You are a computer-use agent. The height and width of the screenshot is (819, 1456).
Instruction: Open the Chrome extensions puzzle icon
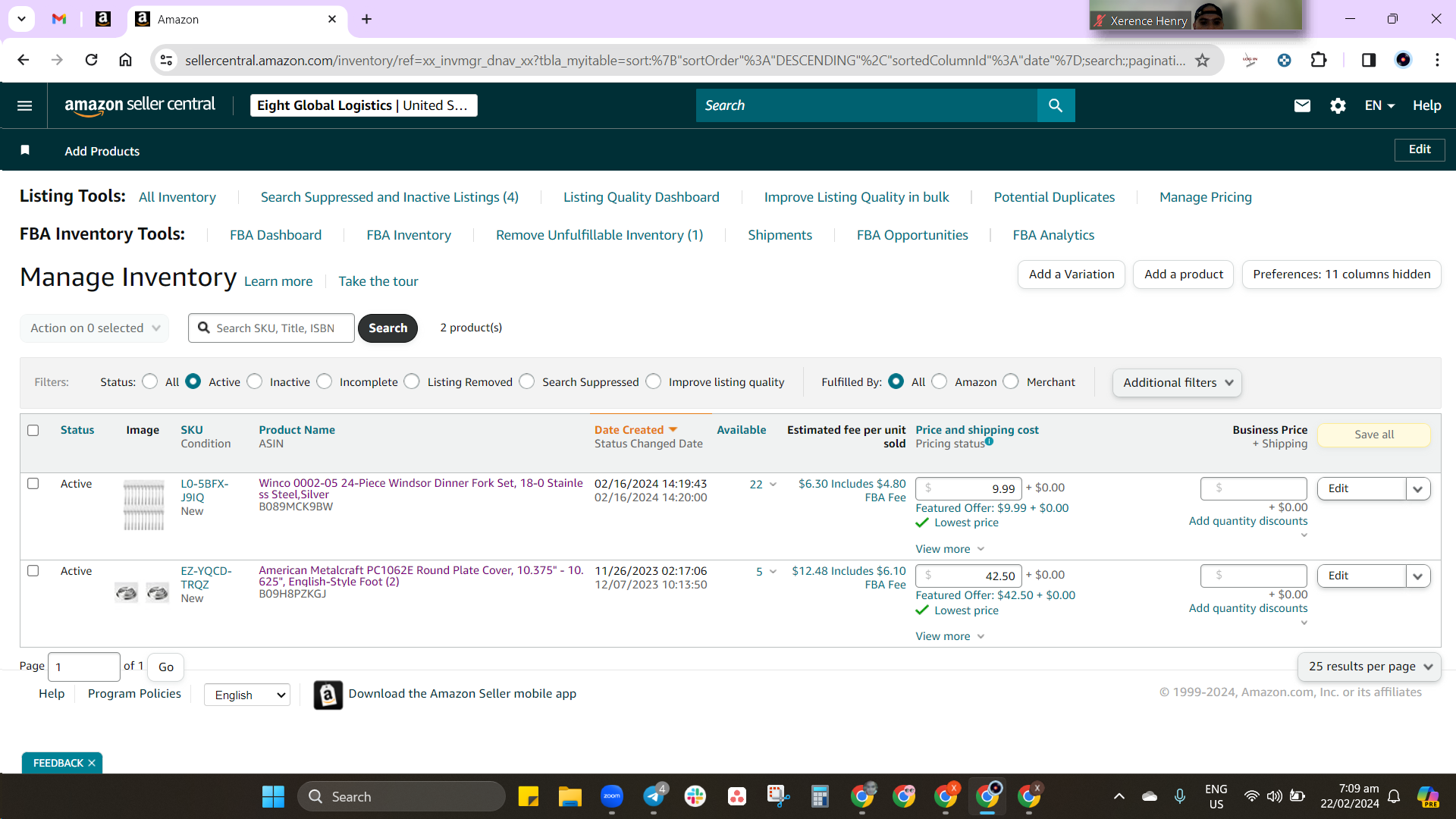click(1319, 60)
